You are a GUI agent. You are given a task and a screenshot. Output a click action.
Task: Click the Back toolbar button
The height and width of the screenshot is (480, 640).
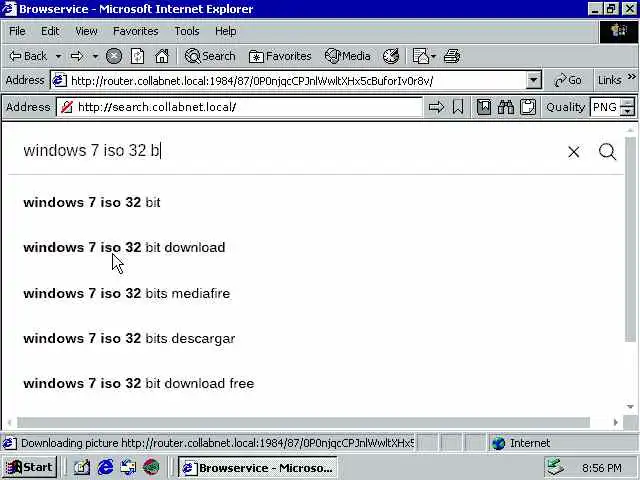pos(28,56)
